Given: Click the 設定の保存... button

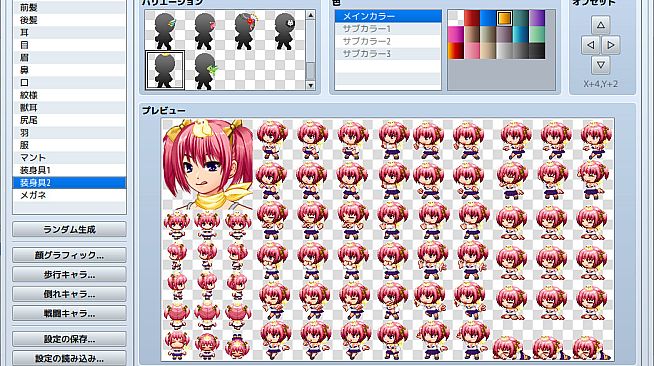Looking at the screenshot, I should pyautogui.click(x=69, y=339).
